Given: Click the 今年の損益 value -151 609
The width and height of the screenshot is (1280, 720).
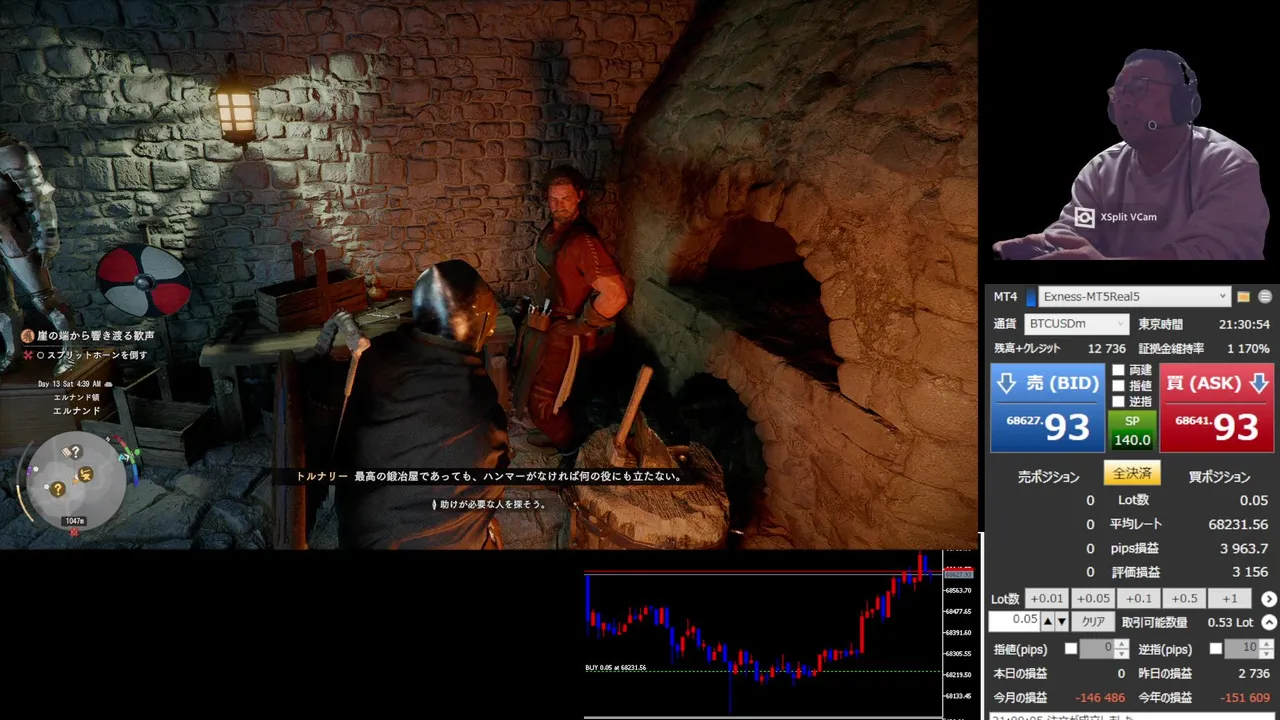Looking at the screenshot, I should coord(1245,698).
